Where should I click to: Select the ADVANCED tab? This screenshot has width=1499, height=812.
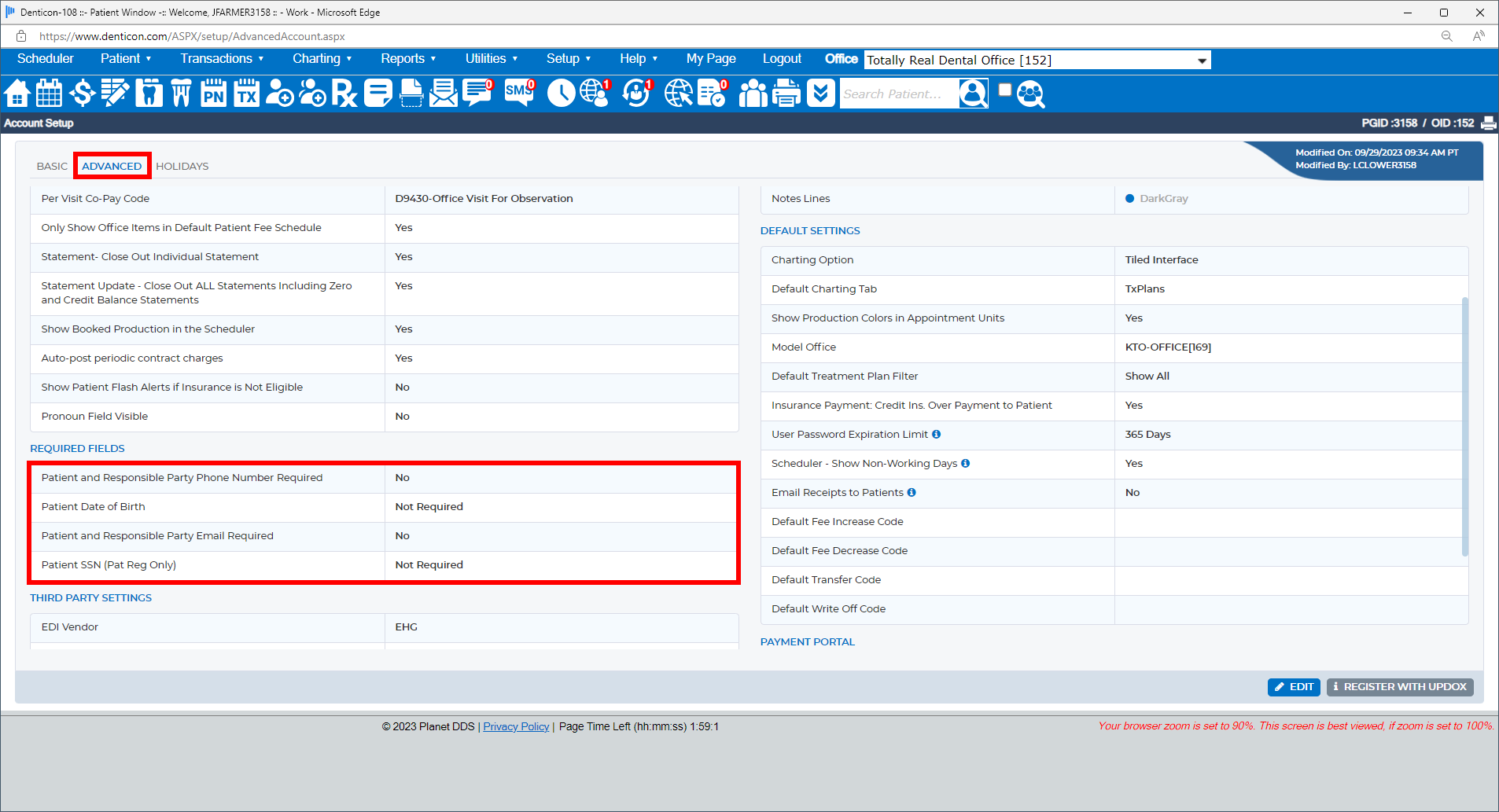112,166
